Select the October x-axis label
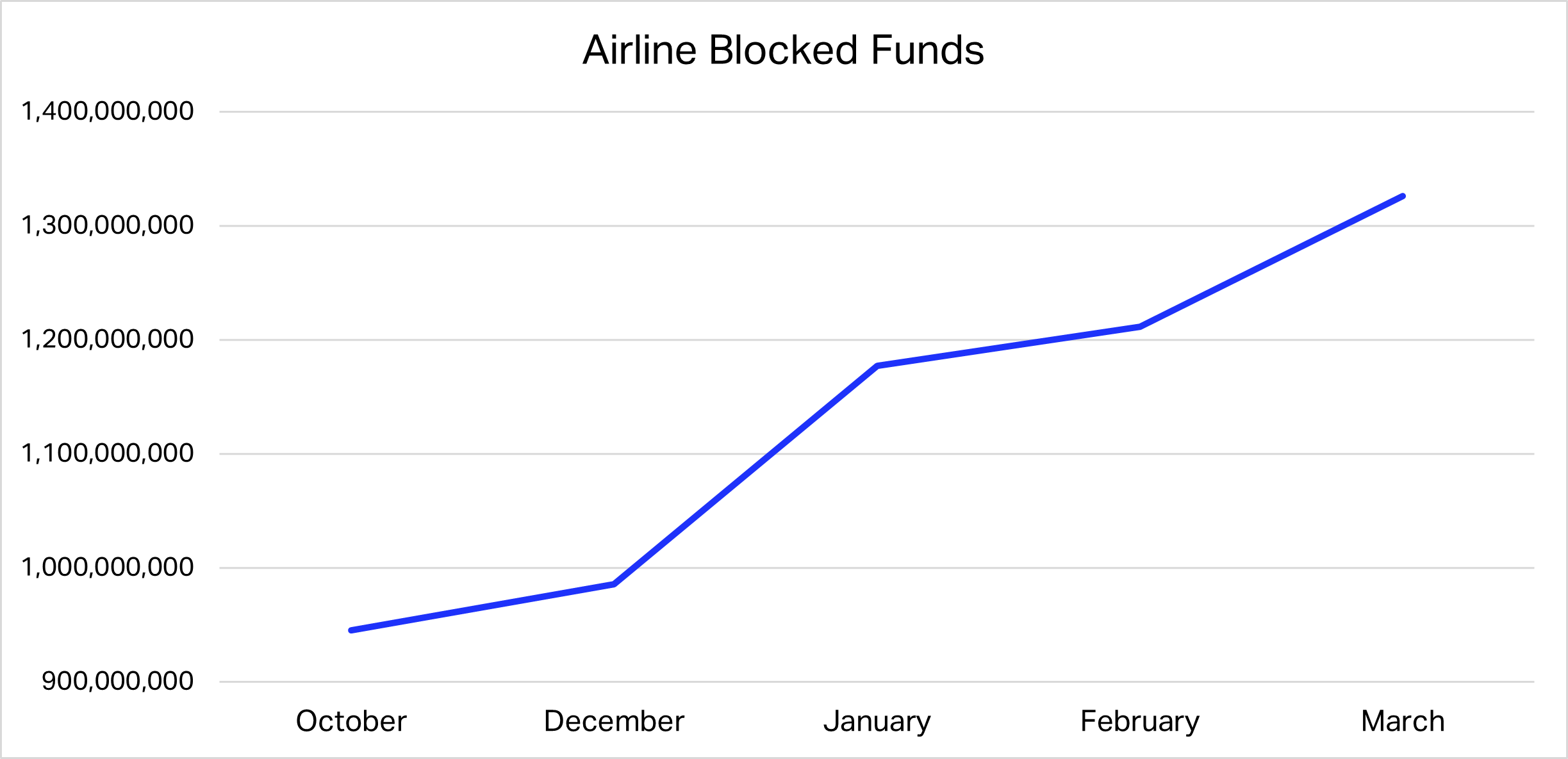This screenshot has height=759, width=1568. point(351,722)
